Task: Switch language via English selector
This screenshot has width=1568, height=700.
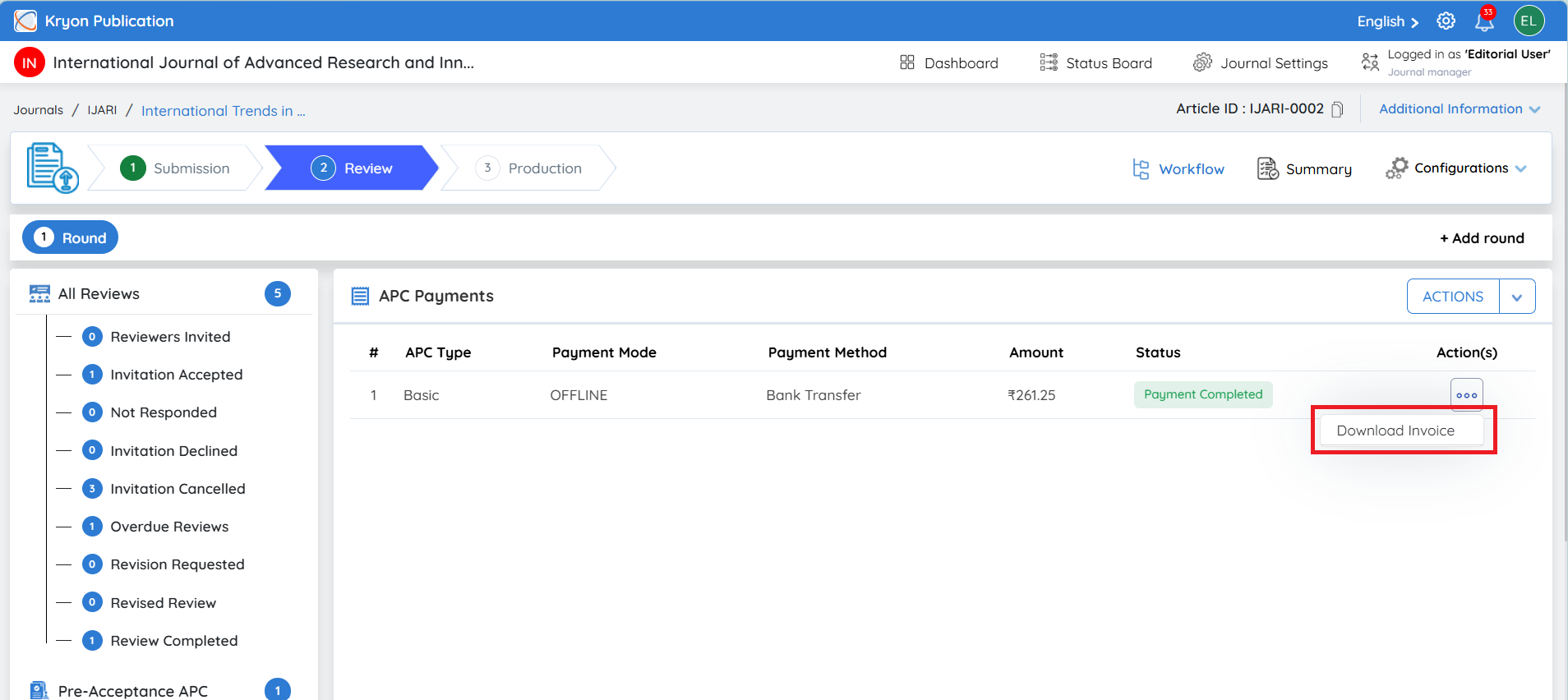Action: (x=1387, y=21)
